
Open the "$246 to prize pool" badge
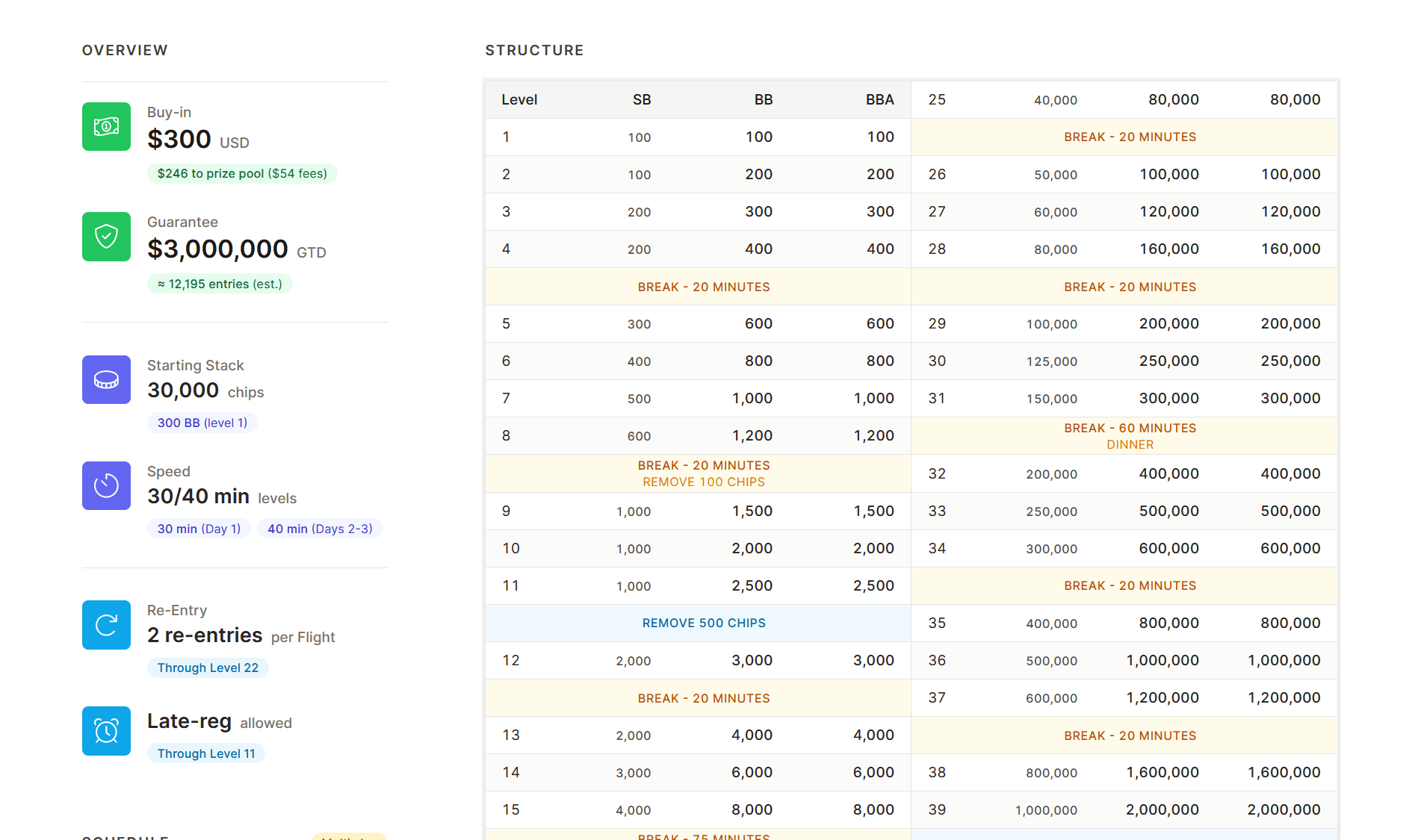click(242, 173)
